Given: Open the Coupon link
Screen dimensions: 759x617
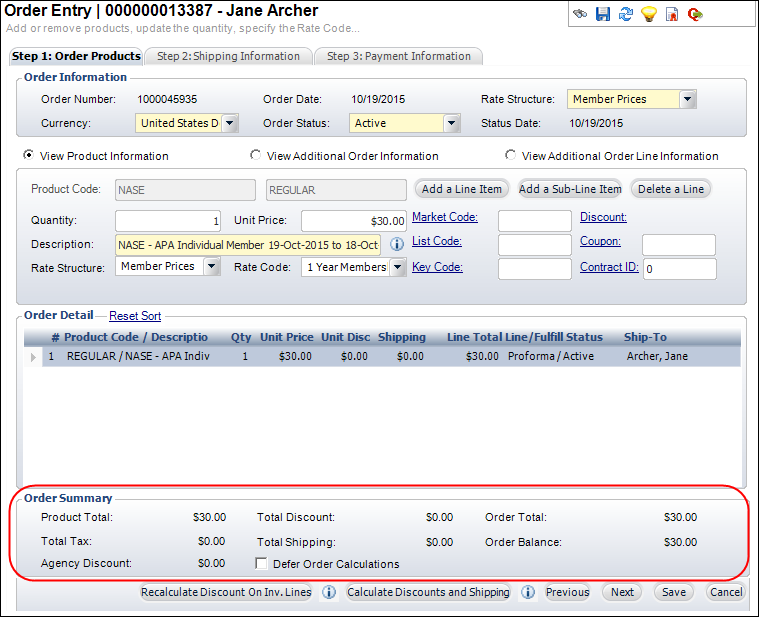Looking at the screenshot, I should pos(600,241).
